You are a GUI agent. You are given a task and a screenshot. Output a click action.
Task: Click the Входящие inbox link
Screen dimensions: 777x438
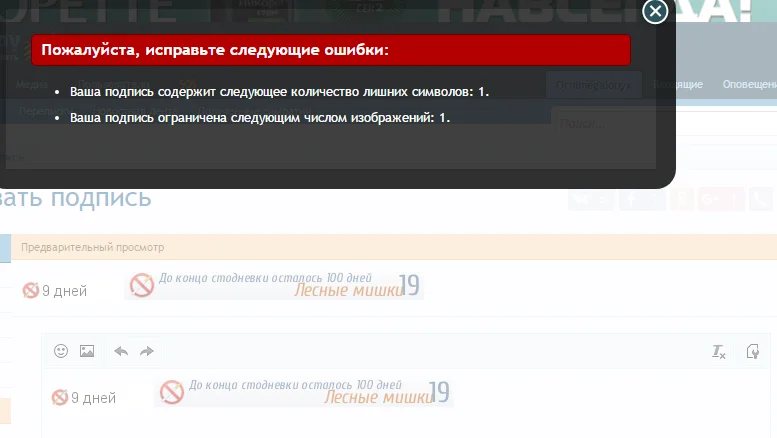click(677, 84)
